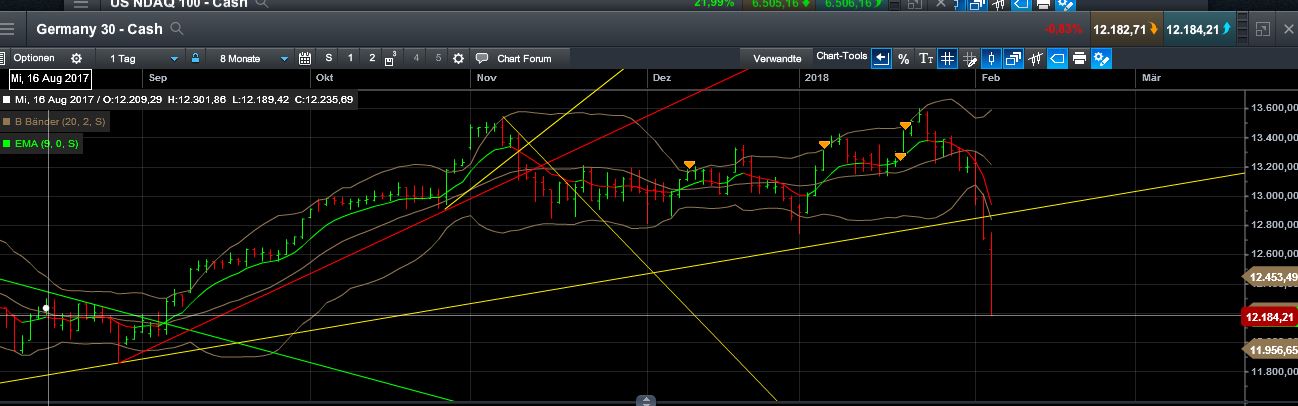Toggle the multiple windows overlay button

point(1014,59)
